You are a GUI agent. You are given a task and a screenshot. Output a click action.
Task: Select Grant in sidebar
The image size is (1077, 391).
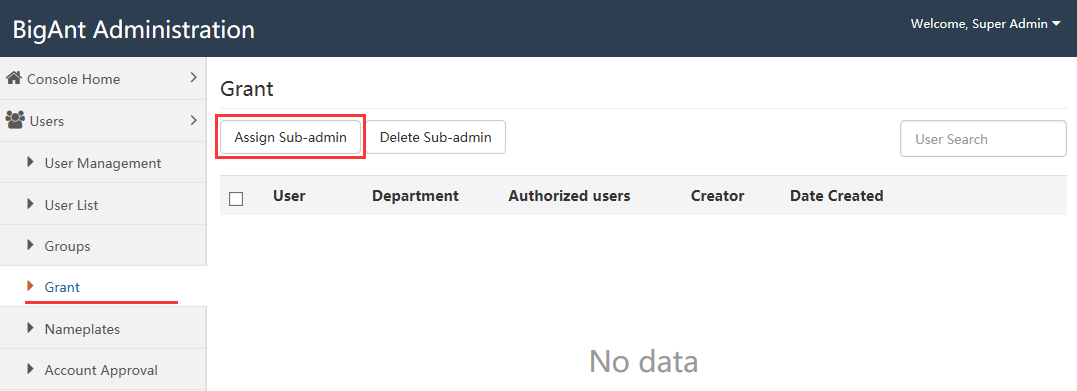tap(103, 287)
